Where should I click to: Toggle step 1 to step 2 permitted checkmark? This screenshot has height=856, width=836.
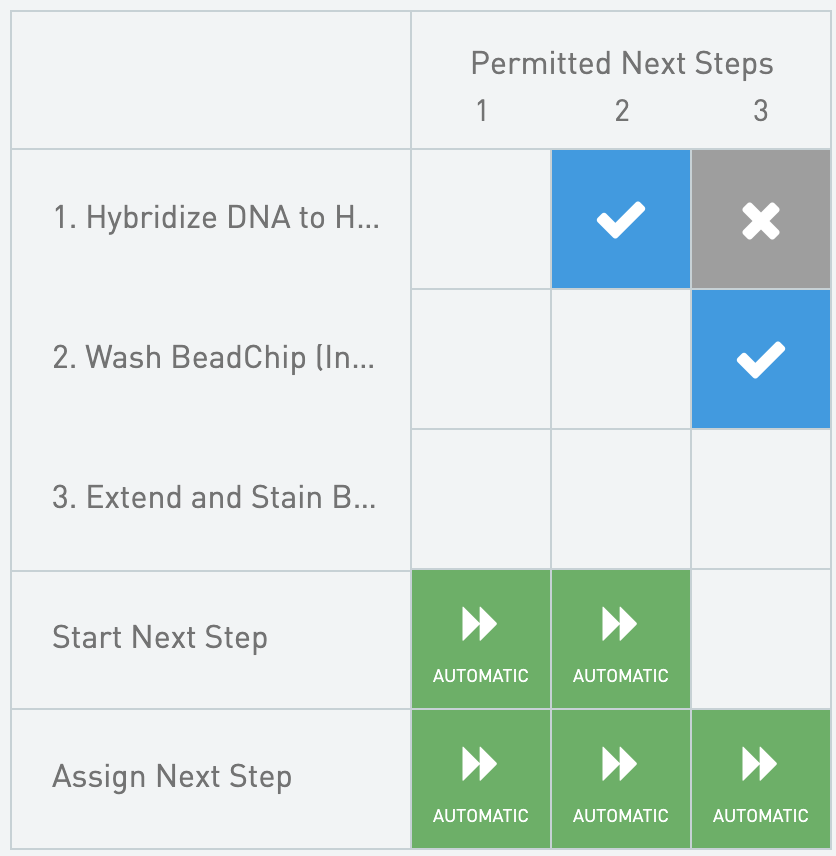point(620,220)
